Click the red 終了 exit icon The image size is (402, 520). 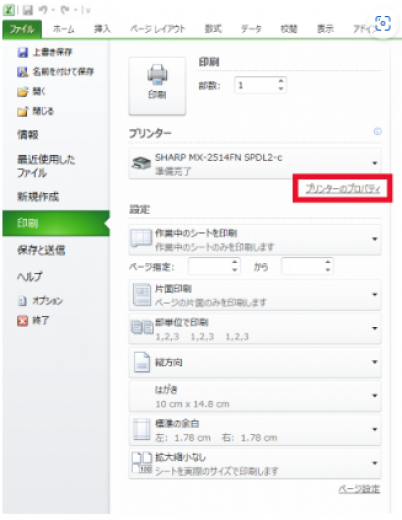(x=22, y=321)
